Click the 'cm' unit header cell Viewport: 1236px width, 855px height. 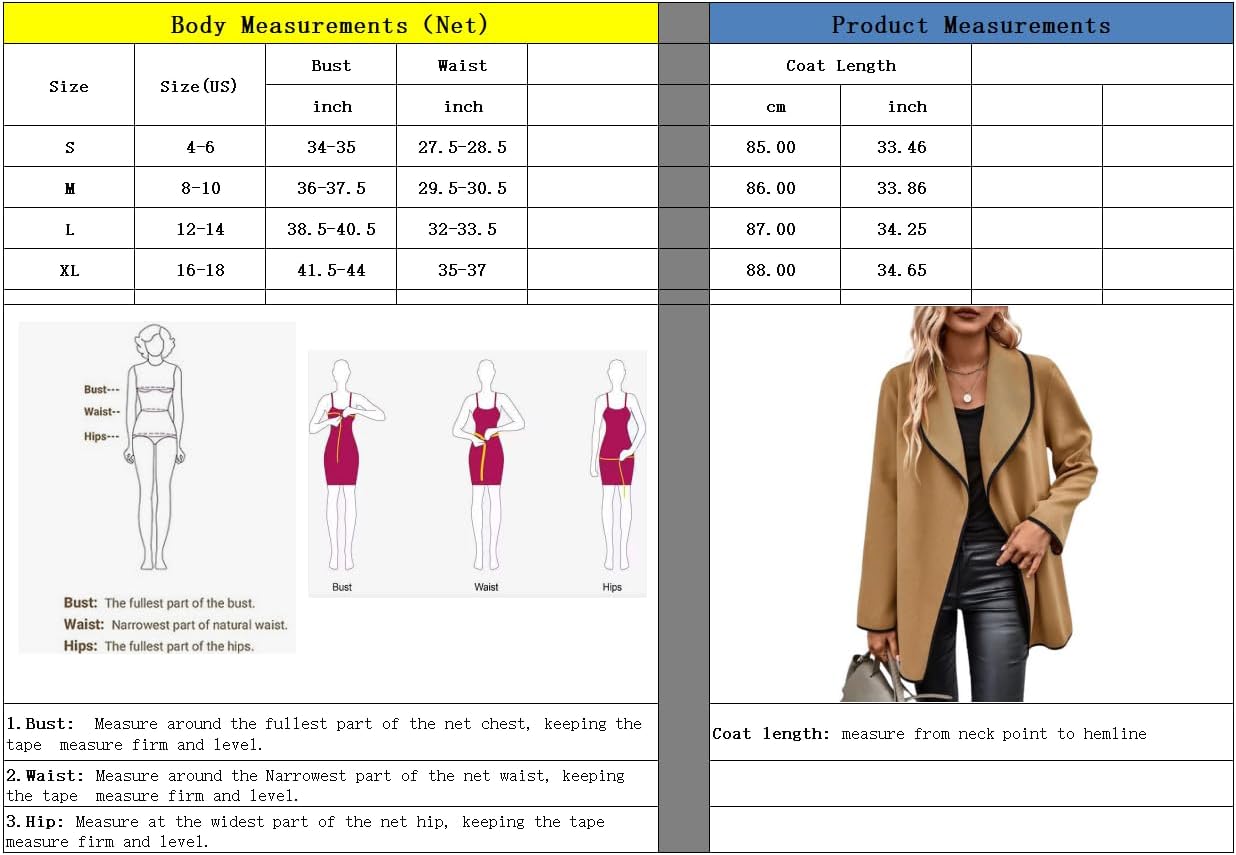pyautogui.click(x=776, y=106)
